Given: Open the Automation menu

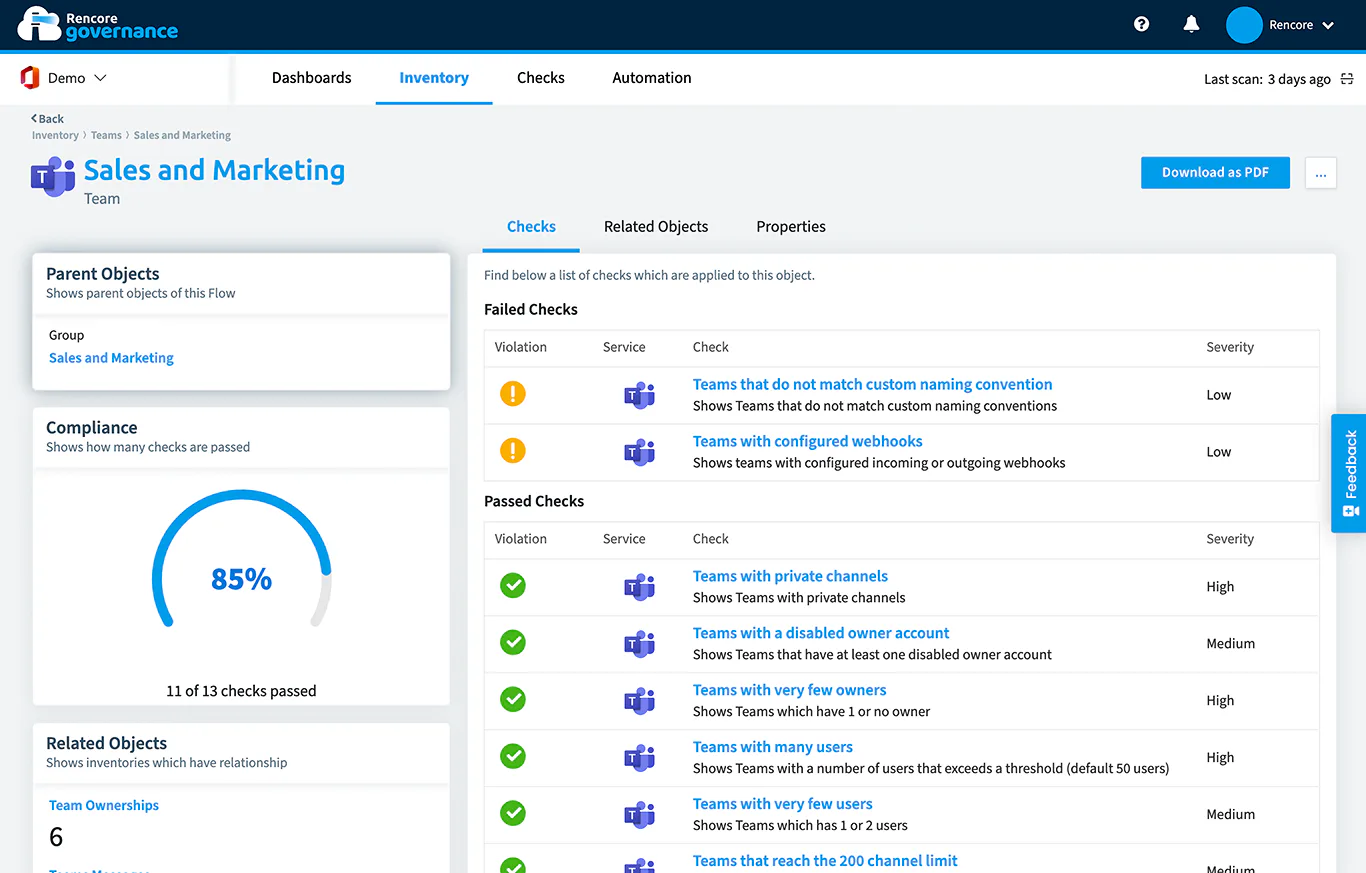Looking at the screenshot, I should [652, 78].
